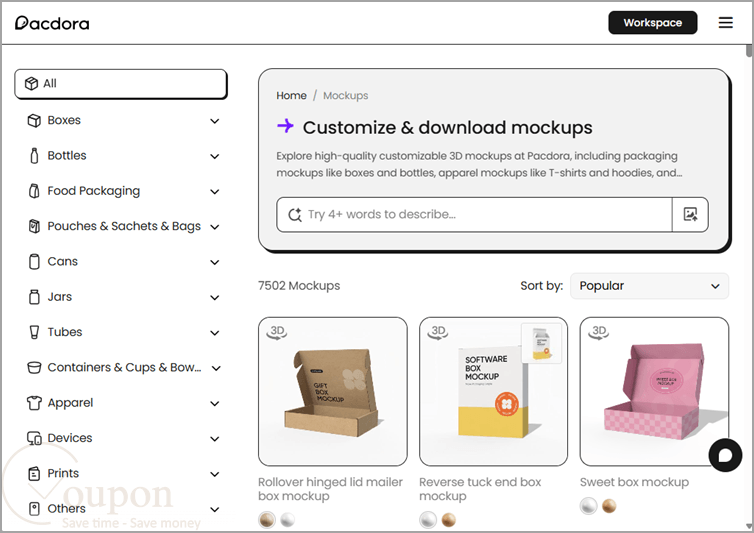Expand the Food Packaging chevron
Image resolution: width=754 pixels, height=533 pixels.
(214, 191)
